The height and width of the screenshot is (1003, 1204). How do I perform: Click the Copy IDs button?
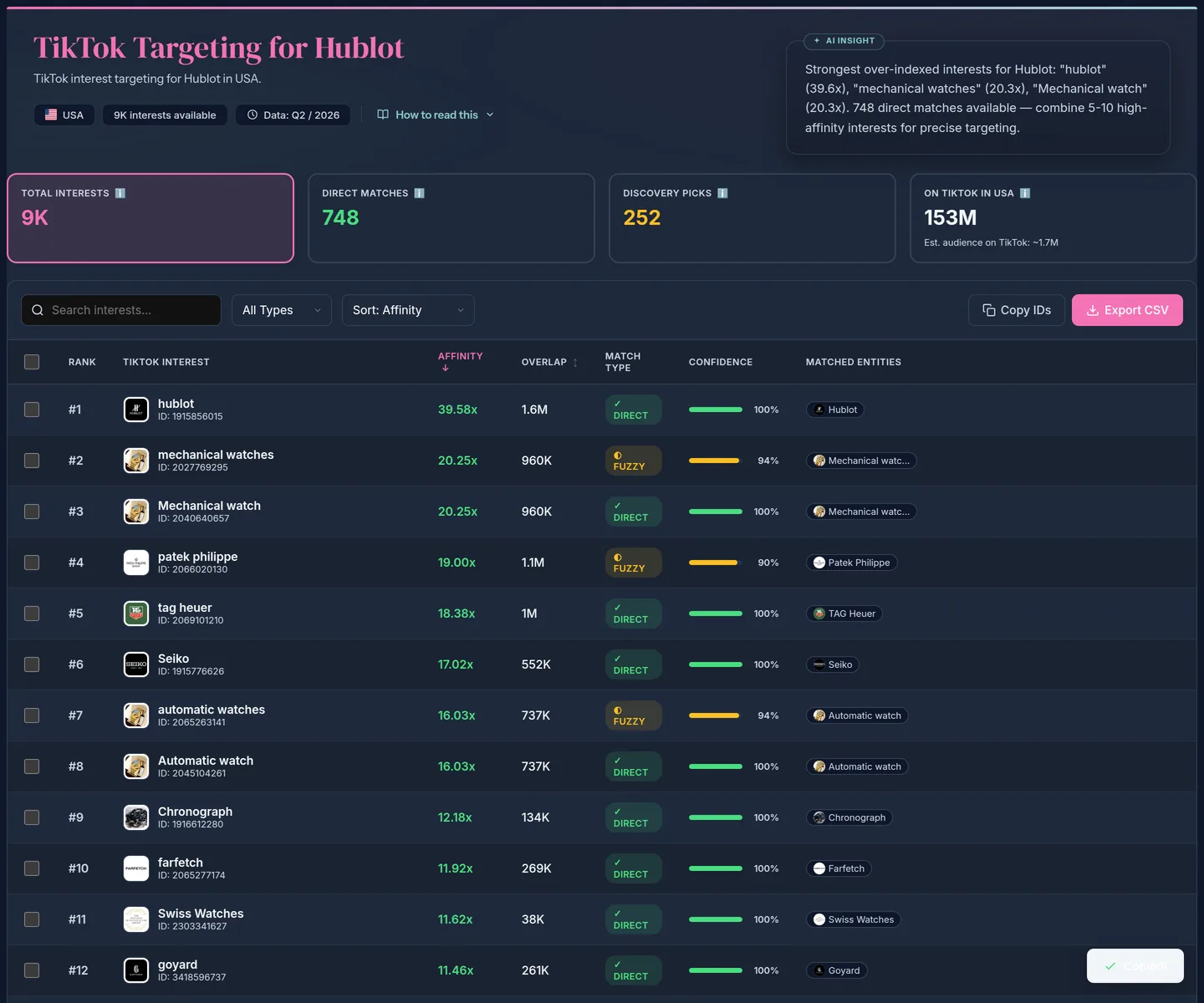pyautogui.click(x=1017, y=310)
